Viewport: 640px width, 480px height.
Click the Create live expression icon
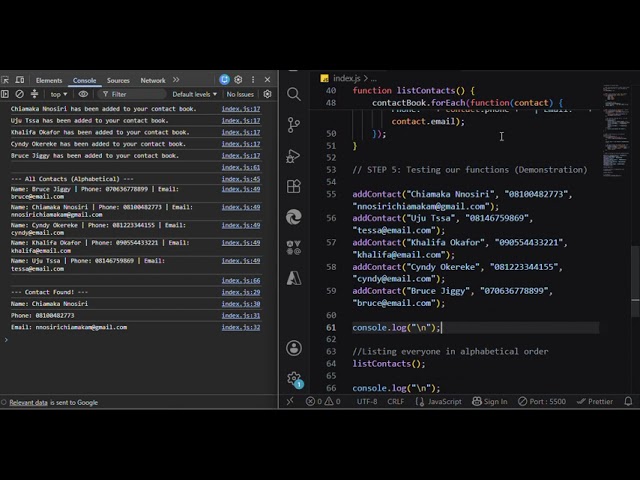pyautogui.click(x=83, y=94)
